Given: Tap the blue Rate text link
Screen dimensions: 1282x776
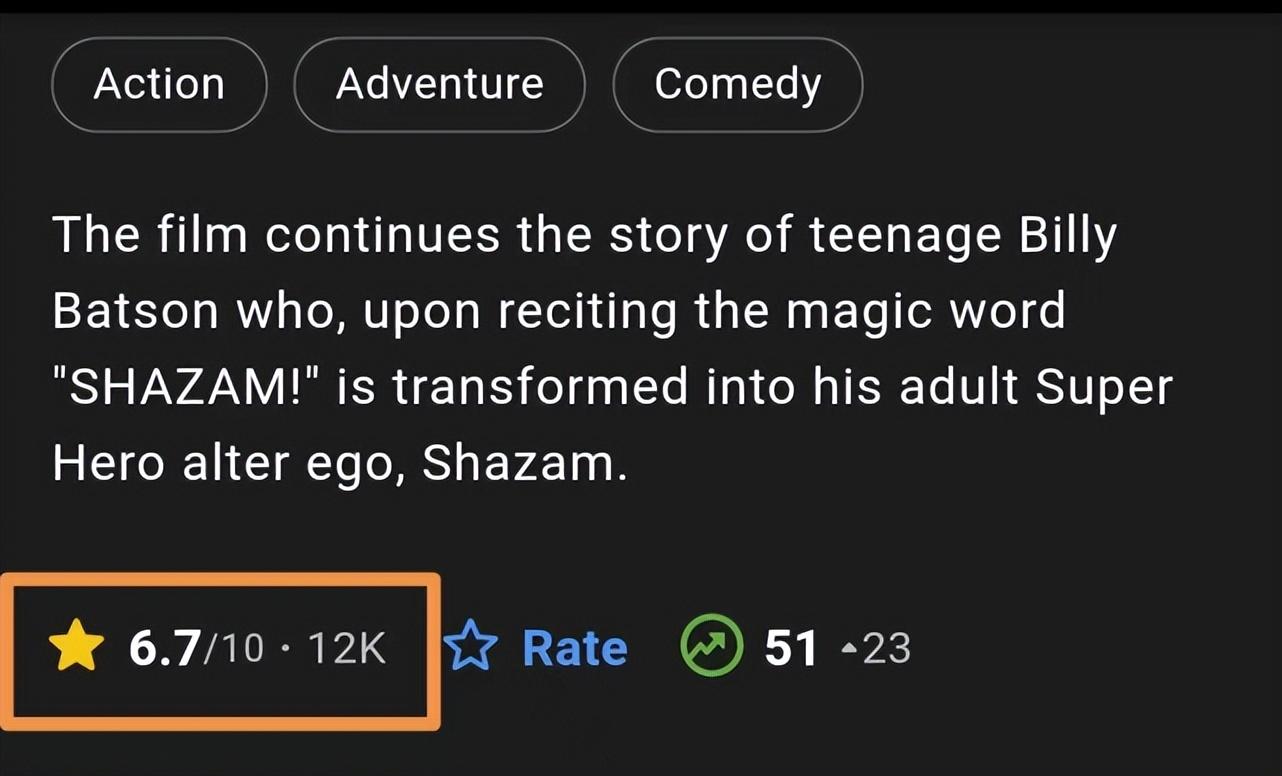Looking at the screenshot, I should point(575,648).
